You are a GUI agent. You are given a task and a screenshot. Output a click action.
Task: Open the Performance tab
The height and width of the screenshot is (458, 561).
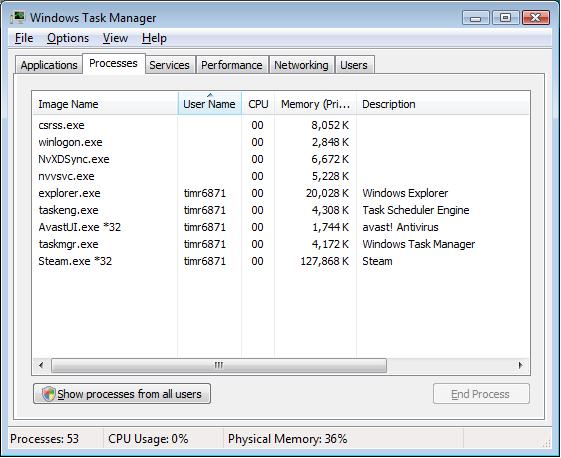(231, 65)
